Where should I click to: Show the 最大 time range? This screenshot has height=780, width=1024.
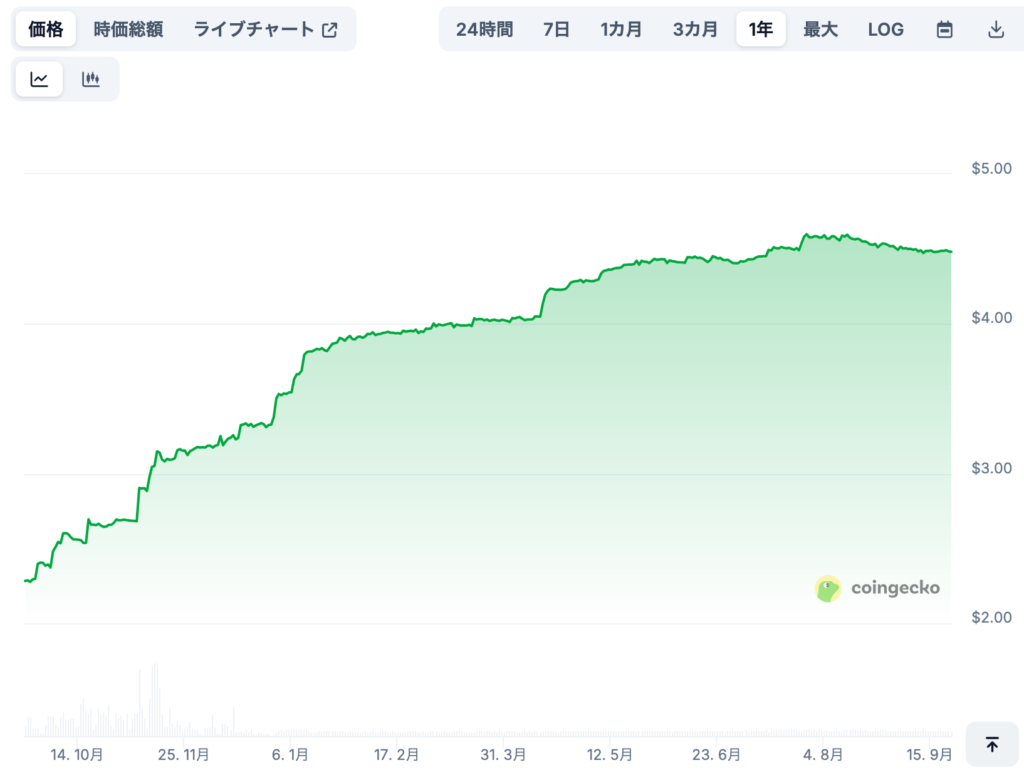(820, 29)
